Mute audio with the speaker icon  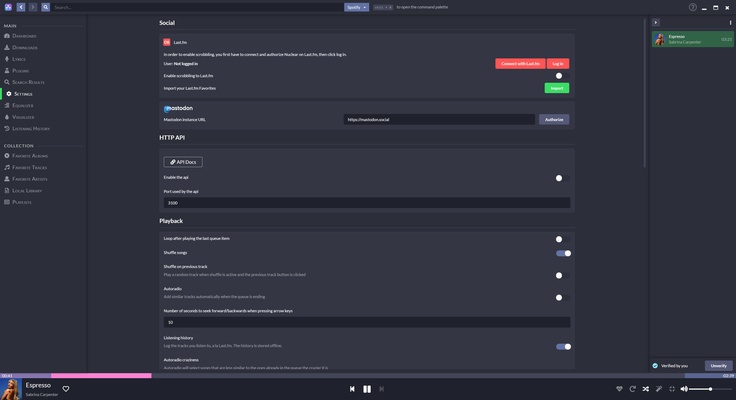684,389
